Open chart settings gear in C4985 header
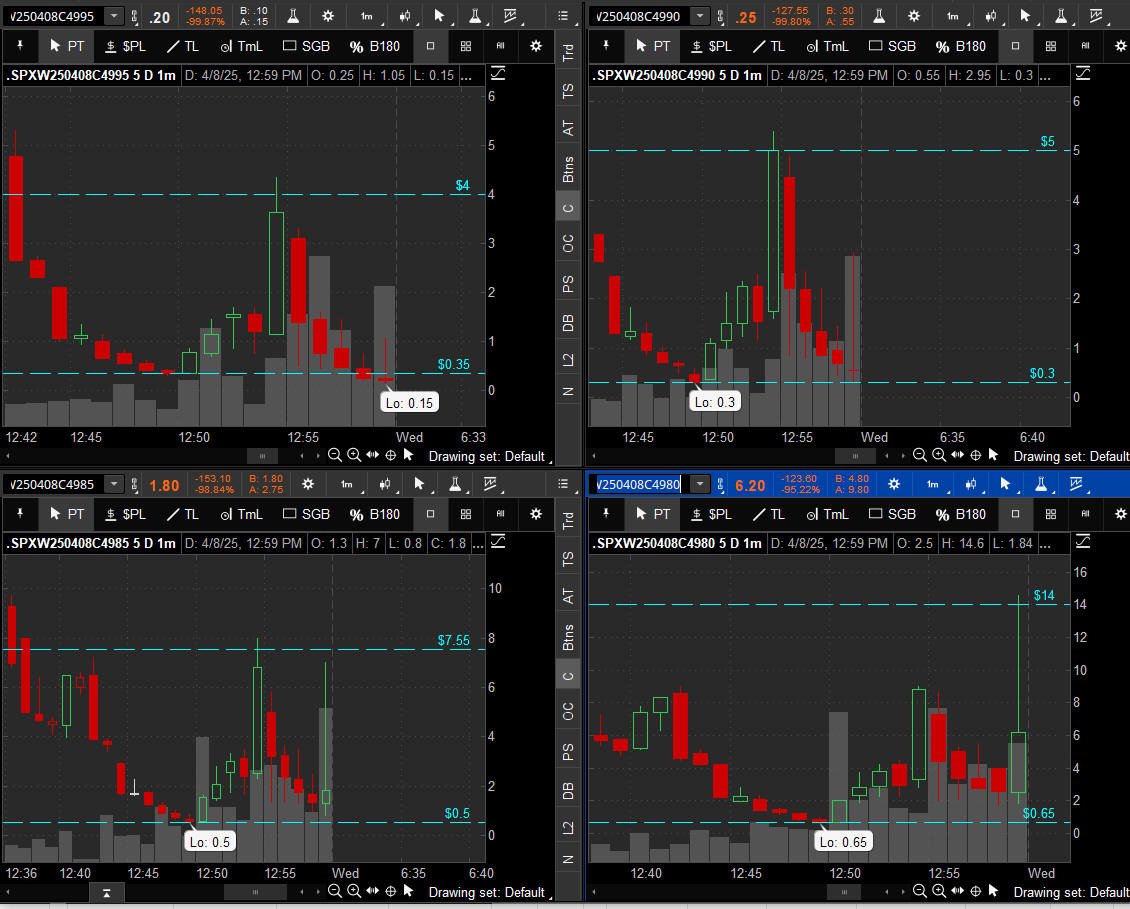Viewport: 1130px width, 909px height. tap(308, 484)
